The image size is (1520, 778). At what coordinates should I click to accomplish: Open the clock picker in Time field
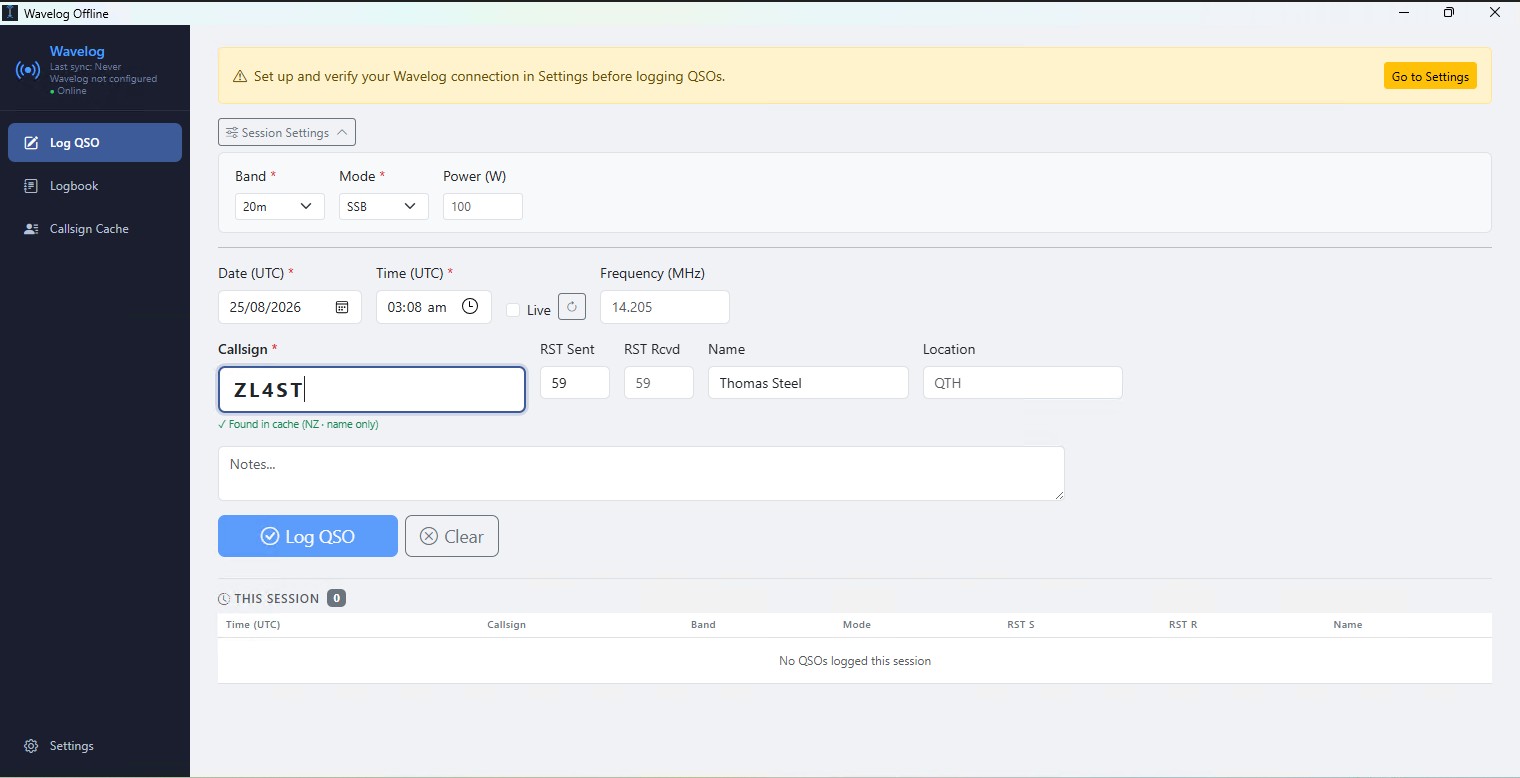[x=470, y=306]
